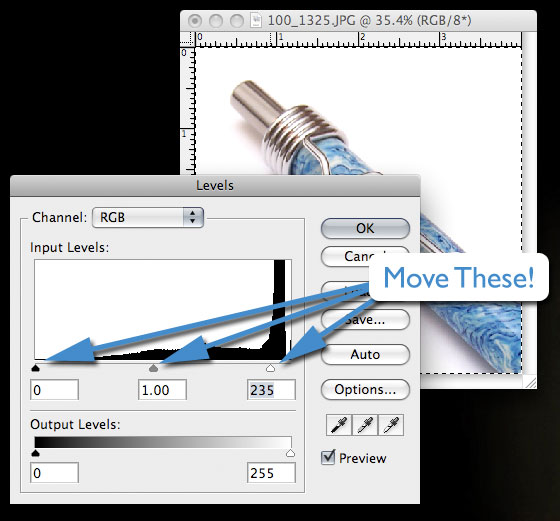Click the highlight input field showing 235
This screenshot has height=521, width=560.
point(271,390)
